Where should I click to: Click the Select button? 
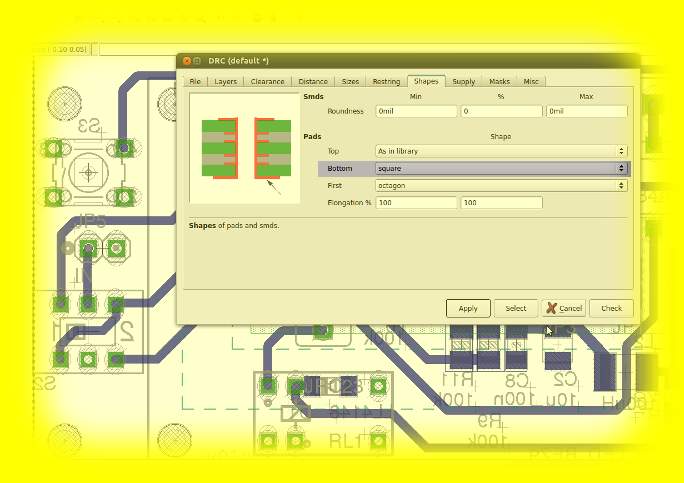[x=515, y=308]
